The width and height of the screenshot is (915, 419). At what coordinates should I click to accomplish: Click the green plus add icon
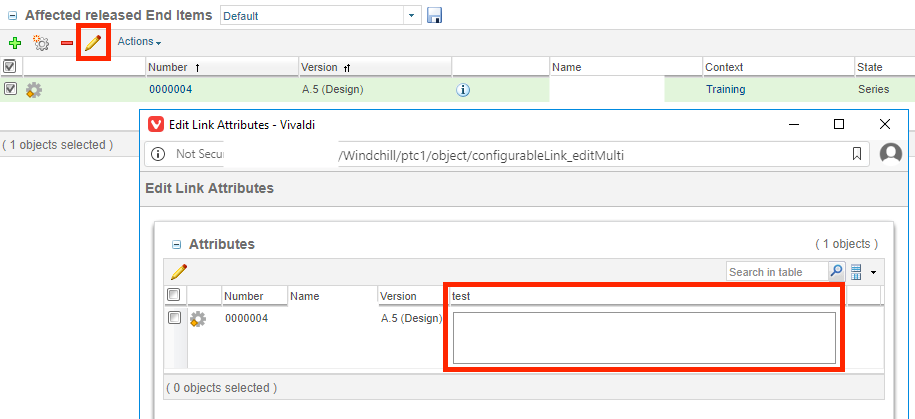coord(15,43)
